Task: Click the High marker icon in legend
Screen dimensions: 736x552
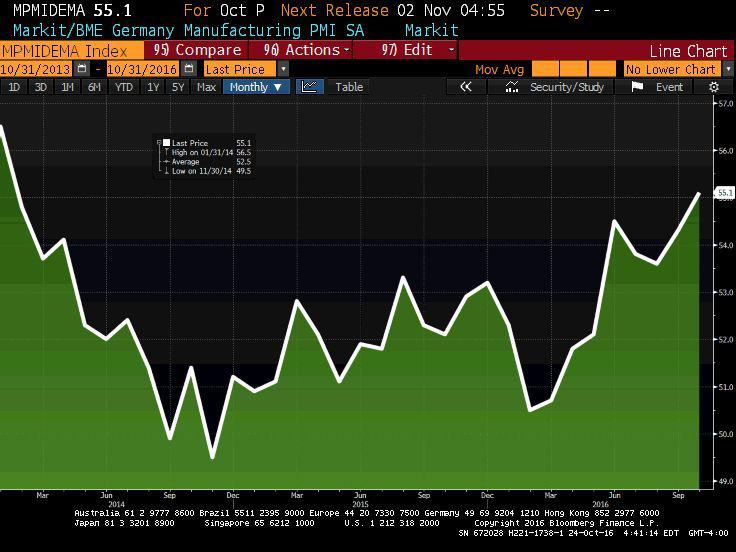Action: pos(166,152)
